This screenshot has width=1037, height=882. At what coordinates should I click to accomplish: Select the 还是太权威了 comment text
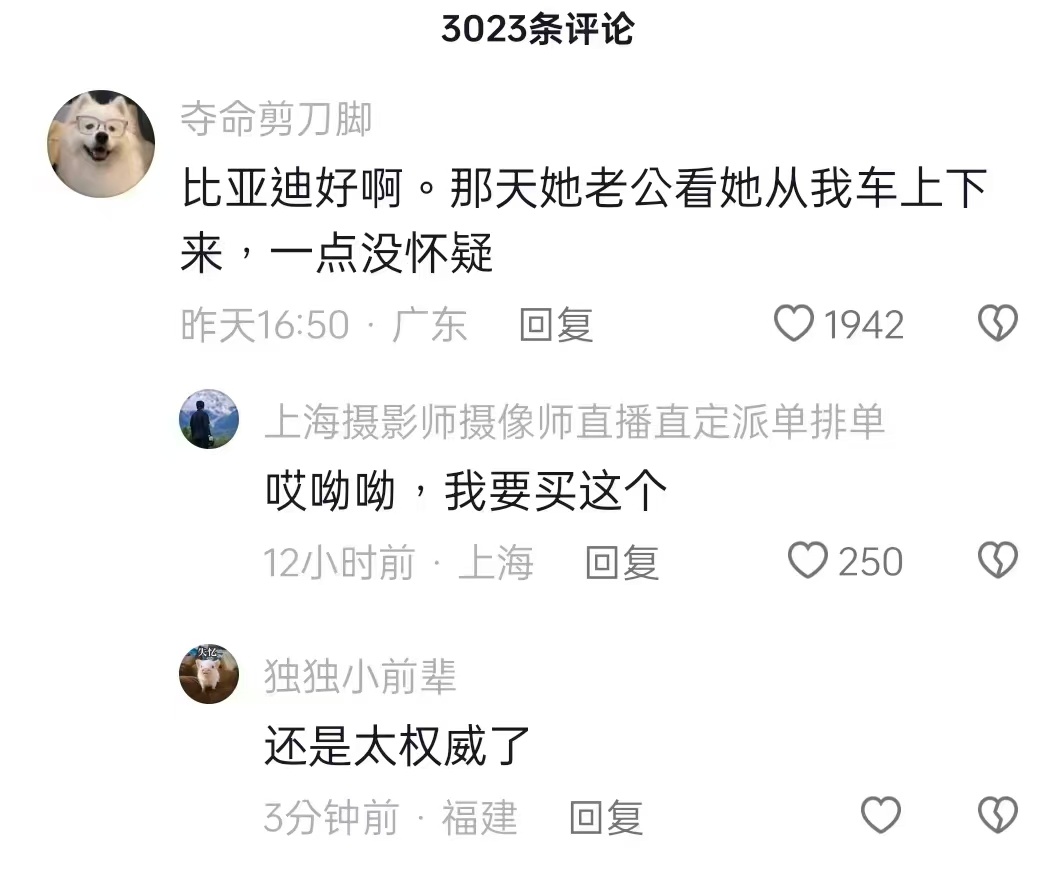[397, 746]
